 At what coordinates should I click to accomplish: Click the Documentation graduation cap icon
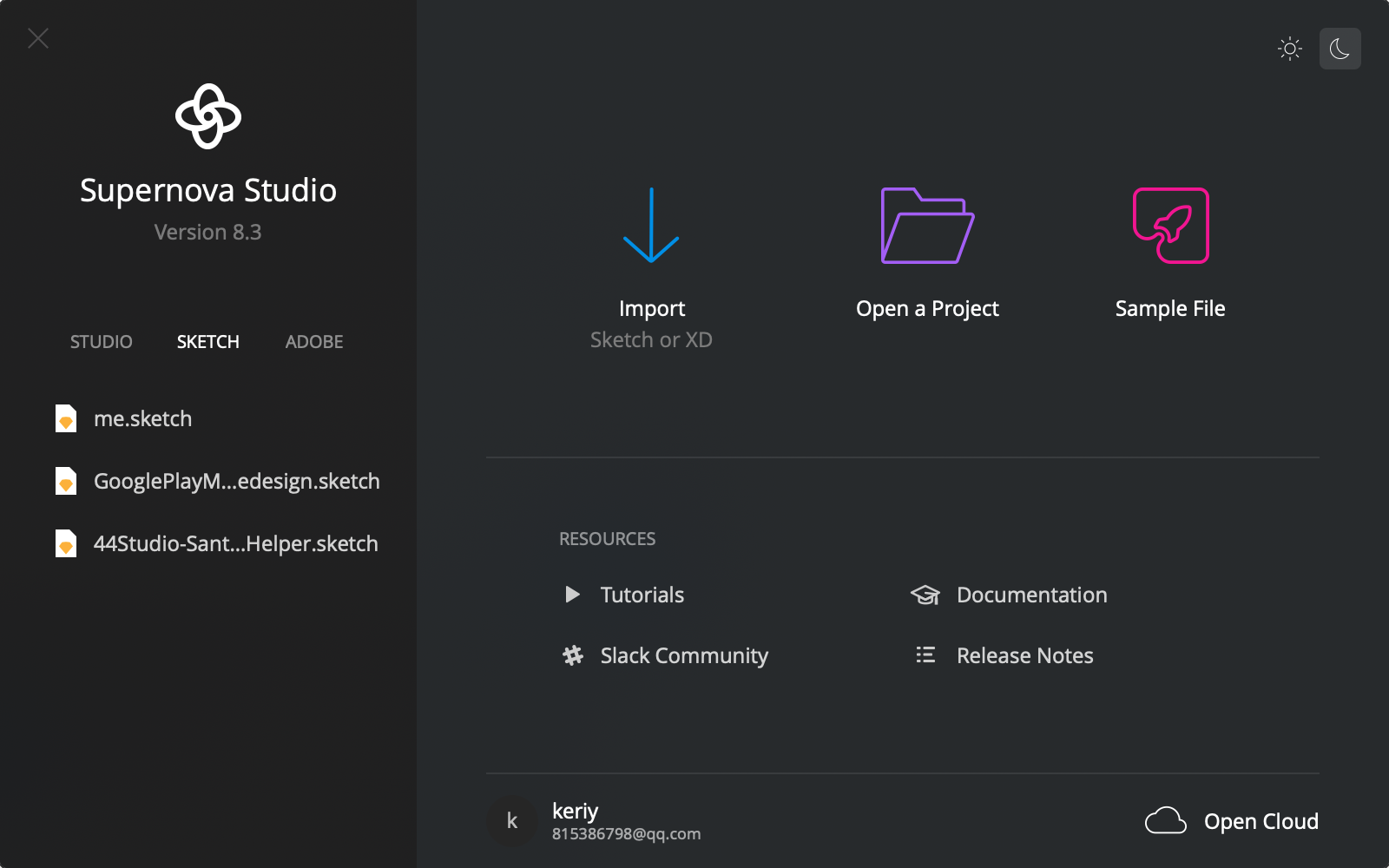coord(925,595)
